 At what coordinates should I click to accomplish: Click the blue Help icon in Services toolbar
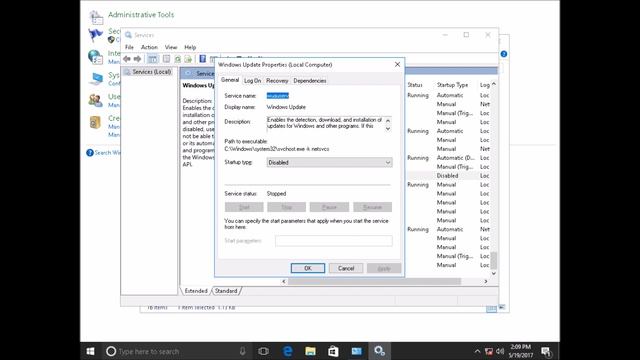tap(202, 59)
